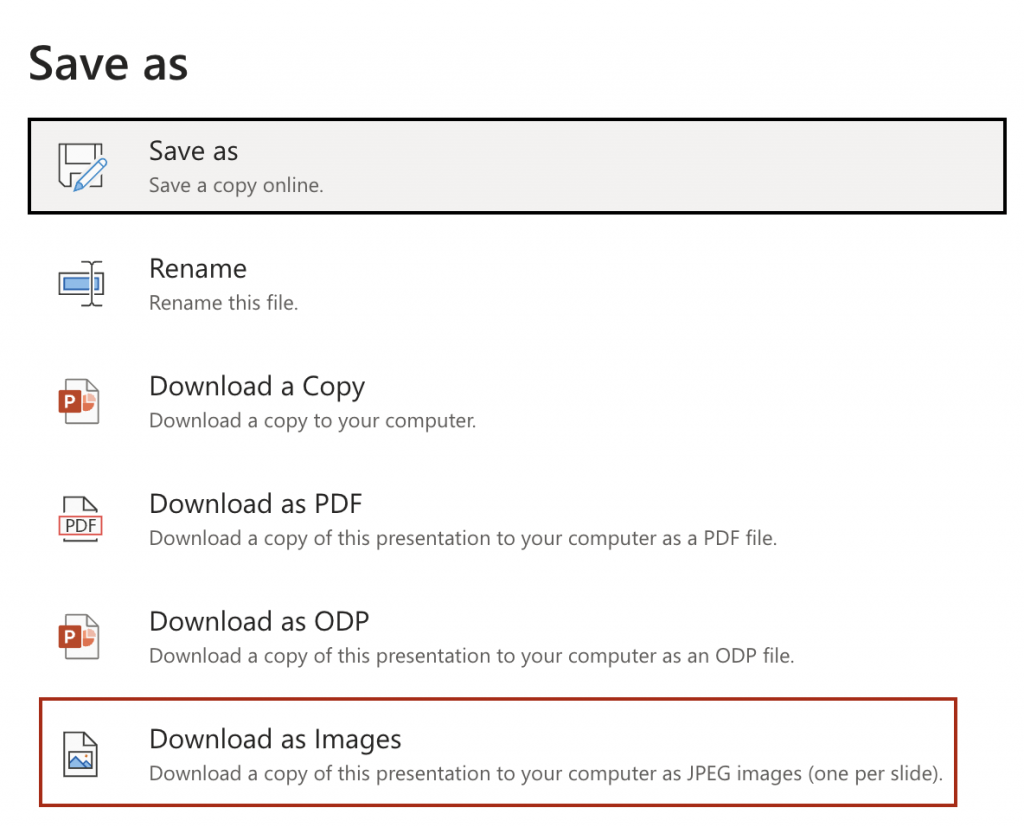Click empty area of highlighted Save as row
Viewport: 1024px width, 827px height.
[653, 167]
